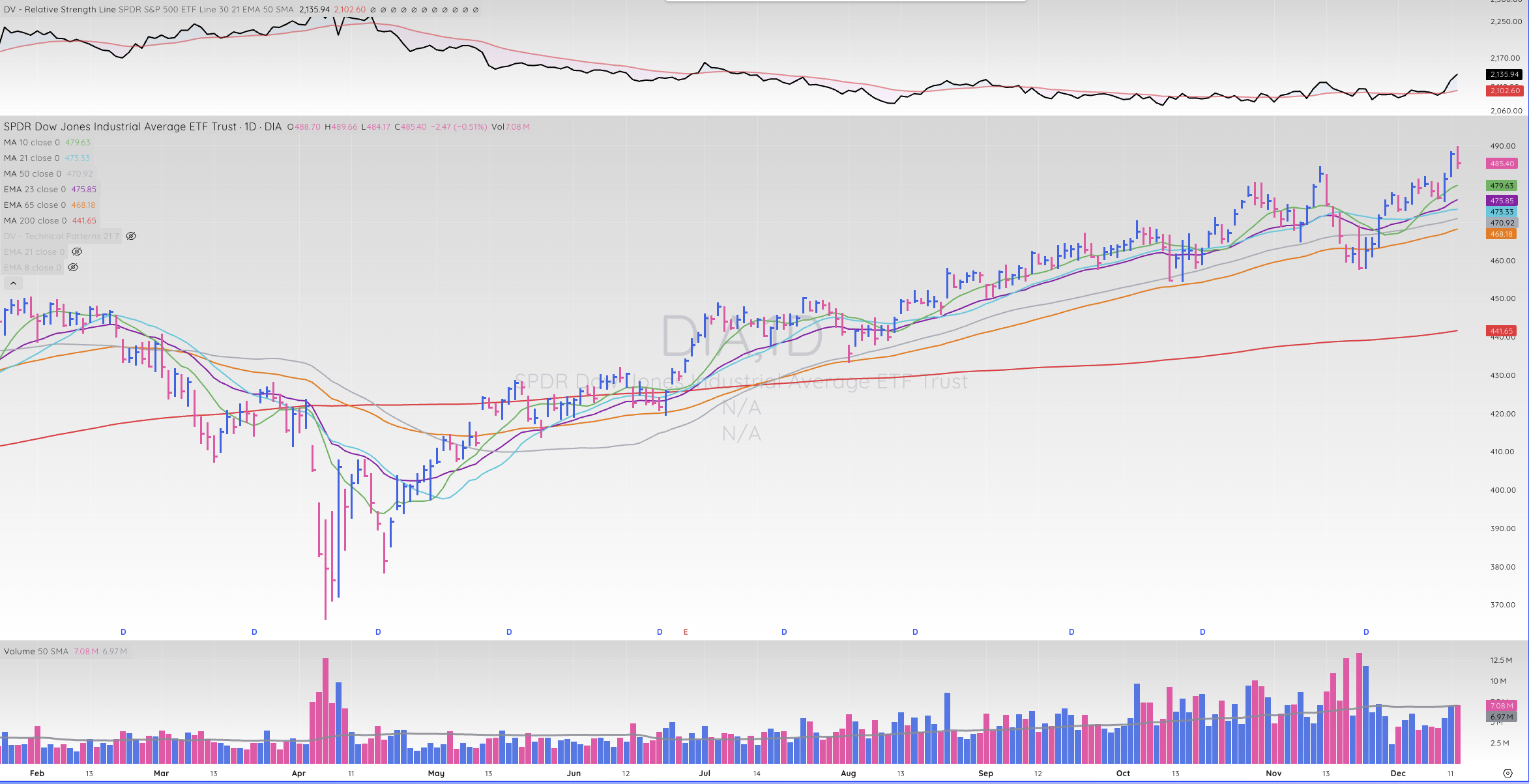This screenshot has width=1529, height=784.
Task: Select the MA 10 close legend entry
Action: (x=32, y=142)
